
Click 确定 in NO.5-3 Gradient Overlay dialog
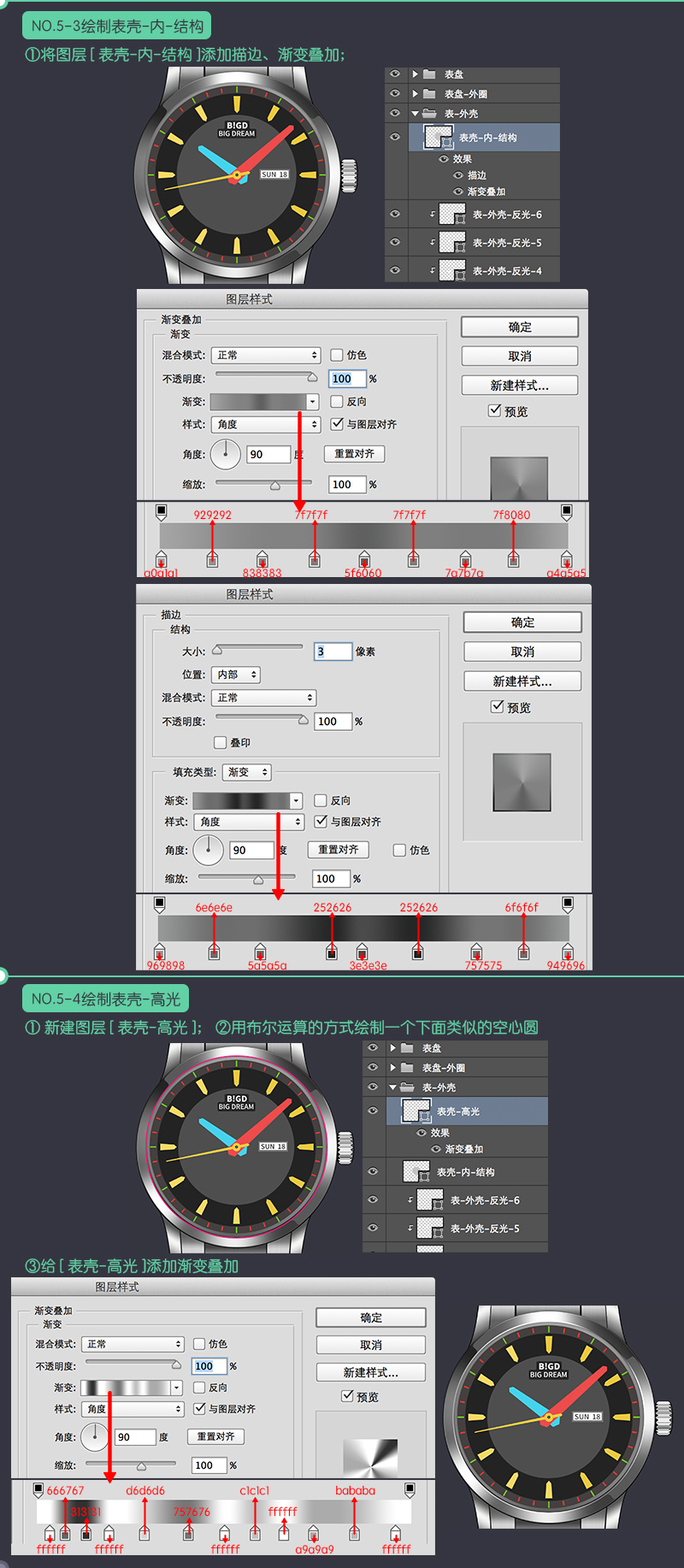(520, 327)
